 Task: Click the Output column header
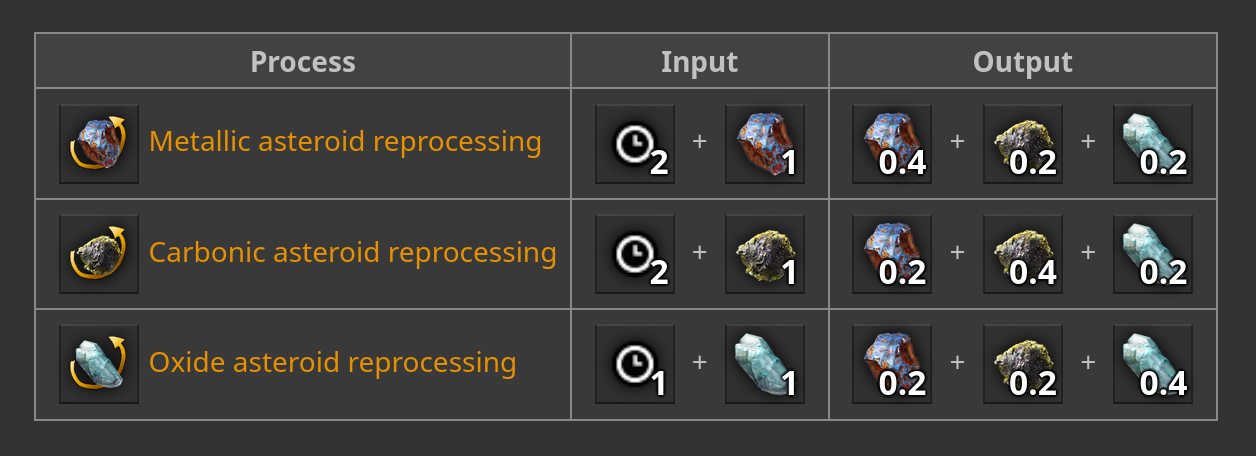coord(1022,62)
